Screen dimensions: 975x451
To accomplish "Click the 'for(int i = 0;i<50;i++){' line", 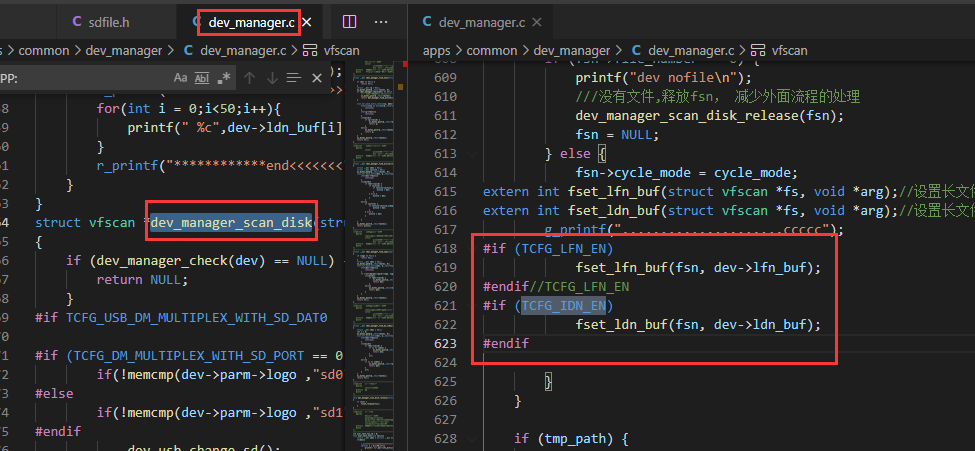I will tap(189, 108).
